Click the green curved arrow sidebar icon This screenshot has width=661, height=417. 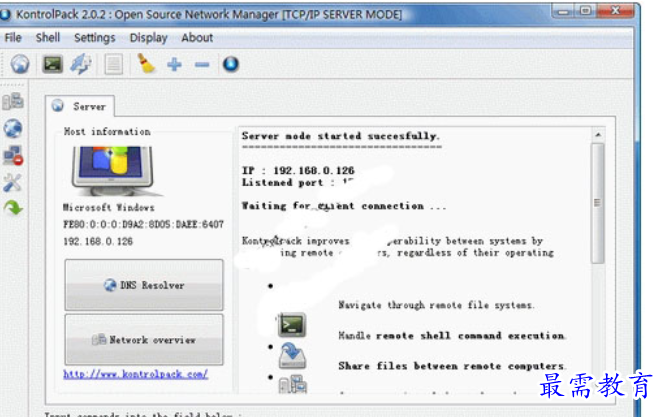coord(13,208)
